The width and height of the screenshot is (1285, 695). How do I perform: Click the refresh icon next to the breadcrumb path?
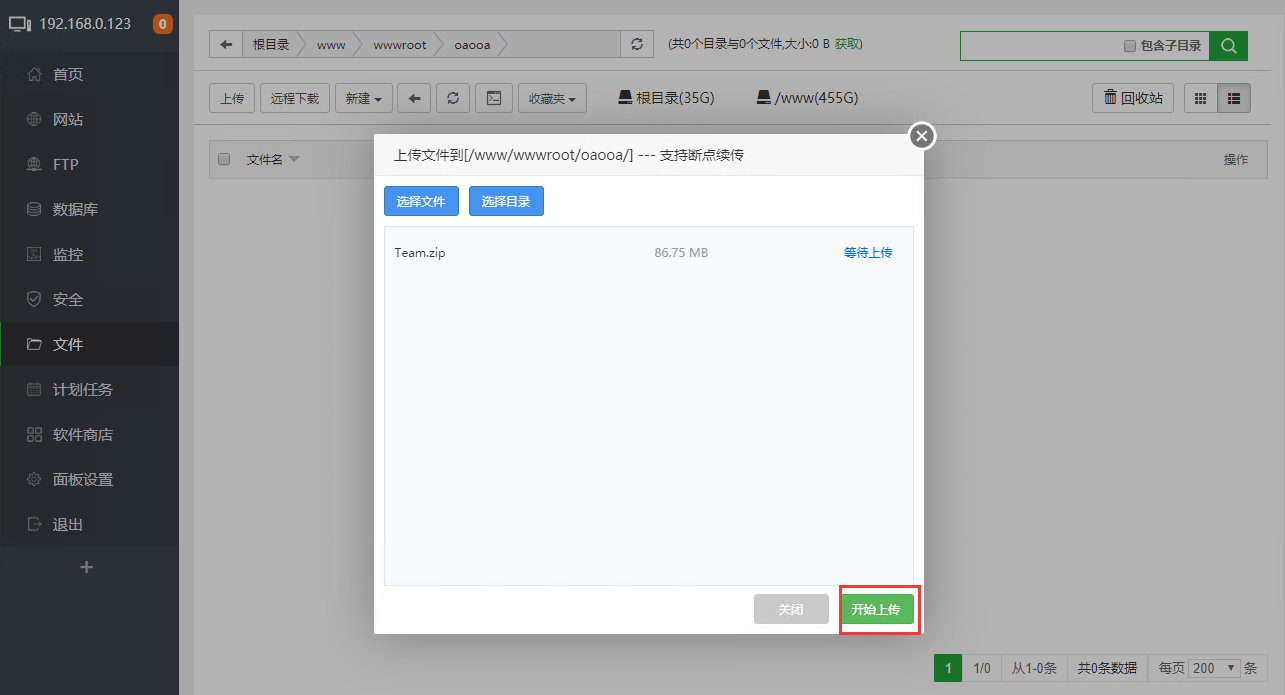(637, 43)
